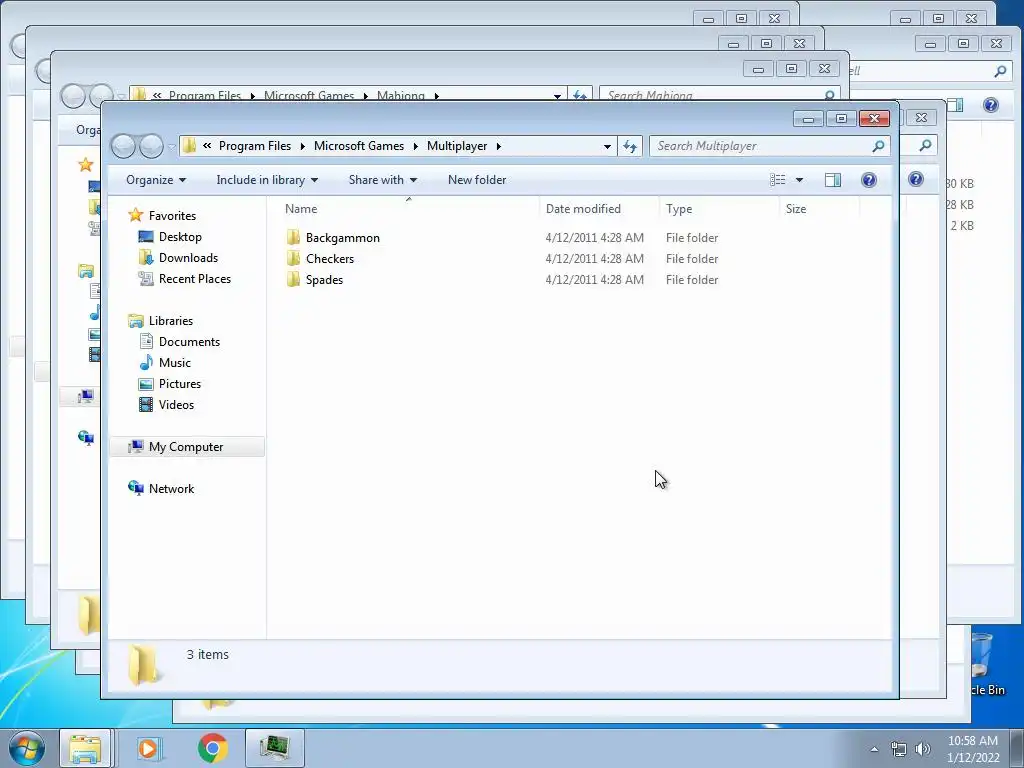
Task: Close the Multiplayer window
Action: click(x=874, y=118)
